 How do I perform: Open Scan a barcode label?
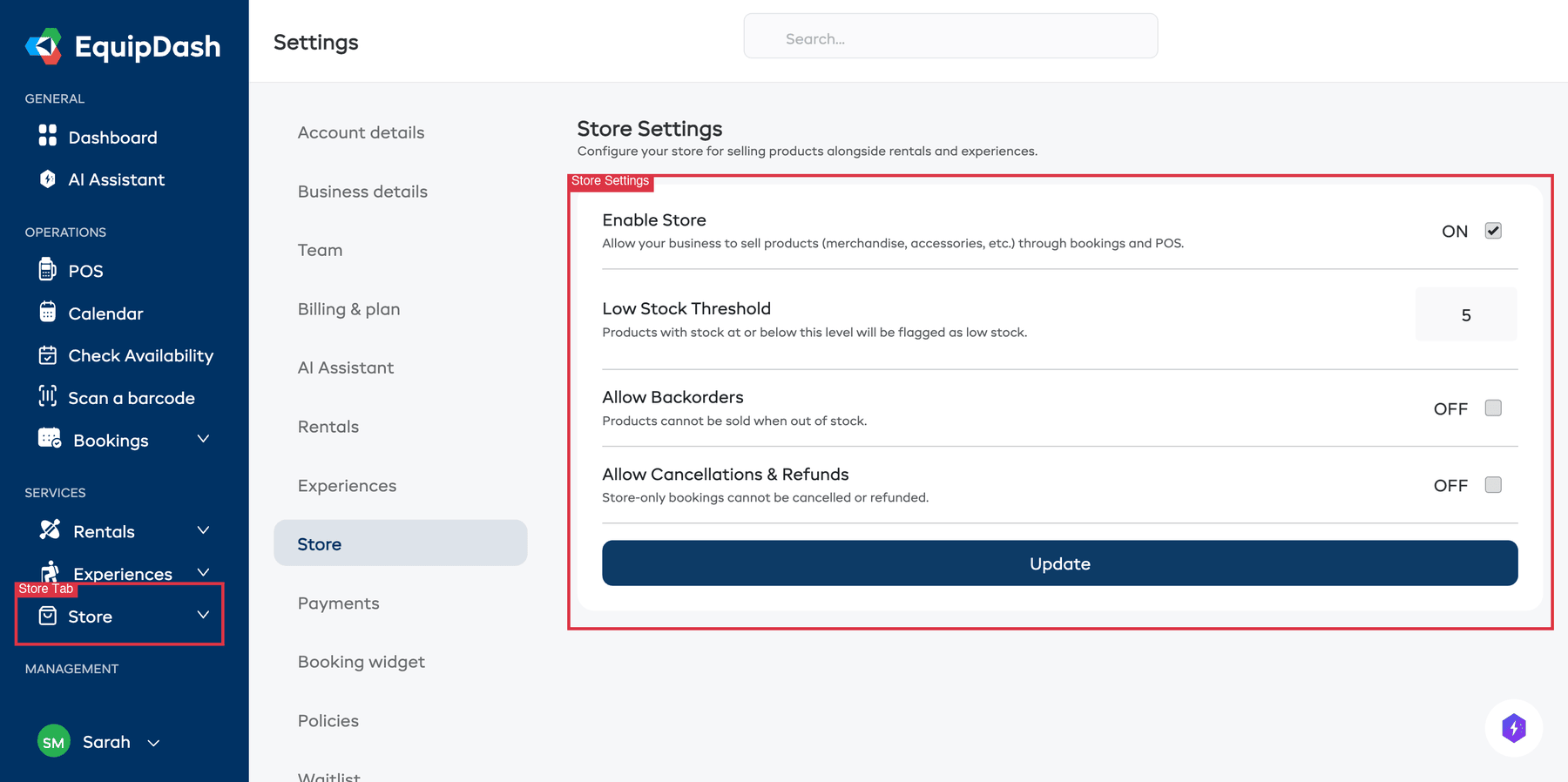132,398
